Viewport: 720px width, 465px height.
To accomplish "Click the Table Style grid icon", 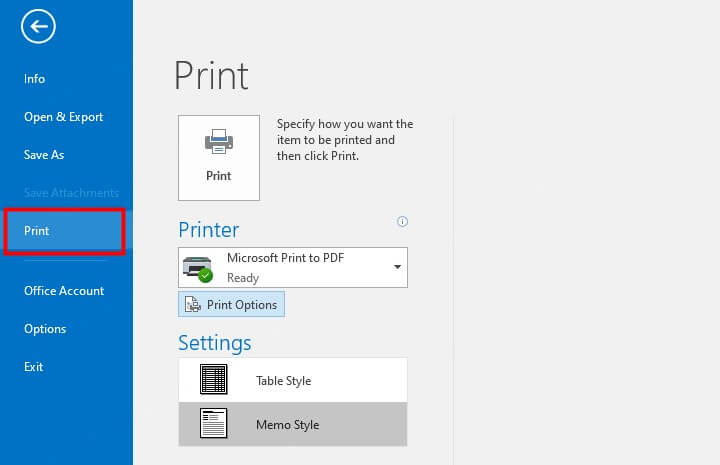I will pyautogui.click(x=214, y=380).
